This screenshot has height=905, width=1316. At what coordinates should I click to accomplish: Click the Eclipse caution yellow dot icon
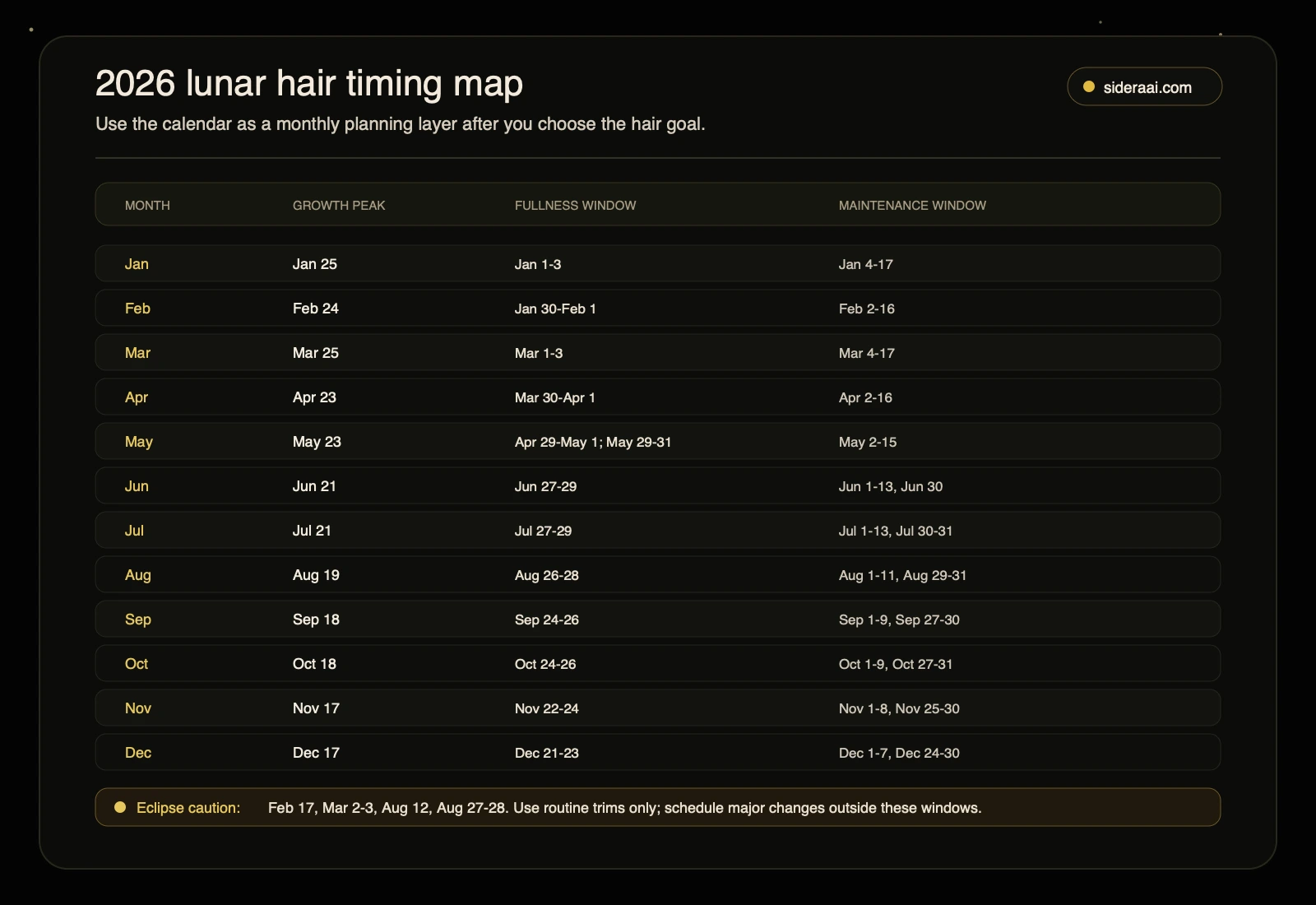tap(120, 807)
